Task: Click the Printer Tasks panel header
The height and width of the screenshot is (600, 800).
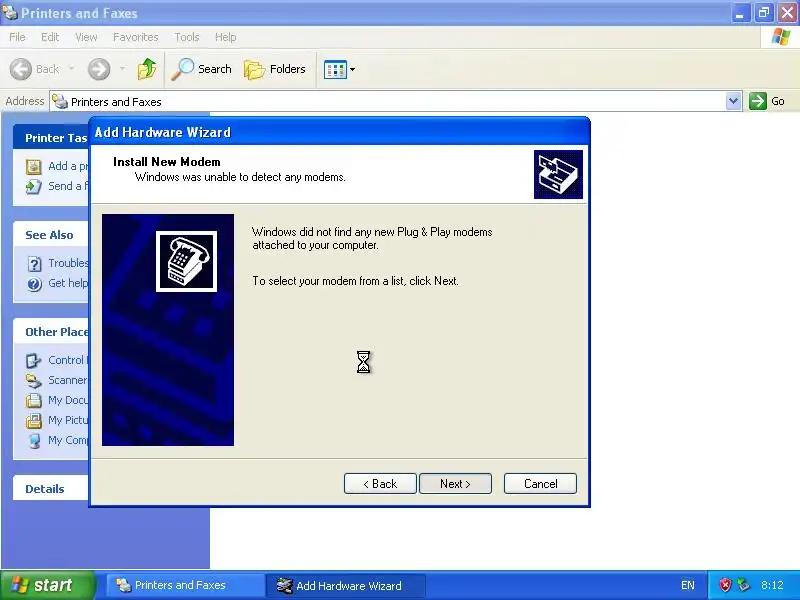Action: 51,138
